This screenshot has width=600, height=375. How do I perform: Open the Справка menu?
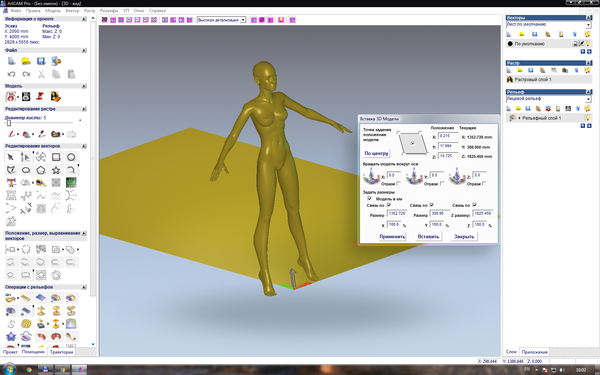[157, 11]
